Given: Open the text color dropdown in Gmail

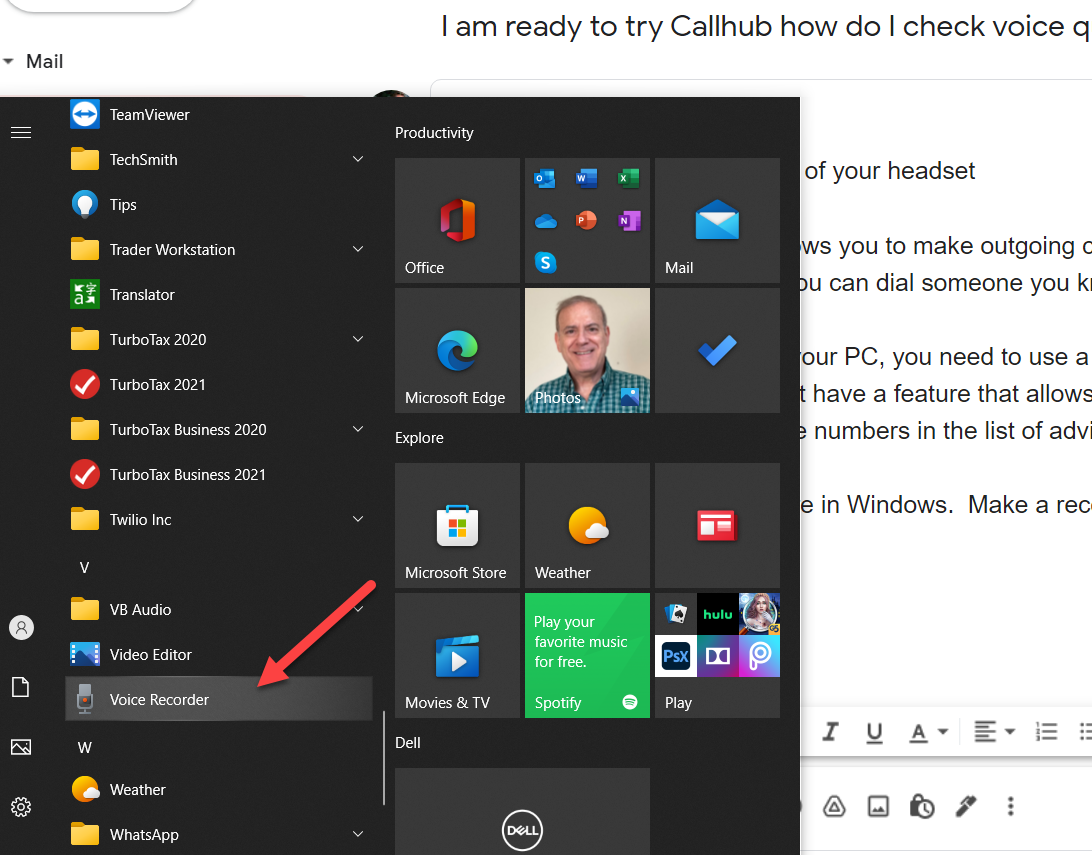Looking at the screenshot, I should (x=929, y=732).
